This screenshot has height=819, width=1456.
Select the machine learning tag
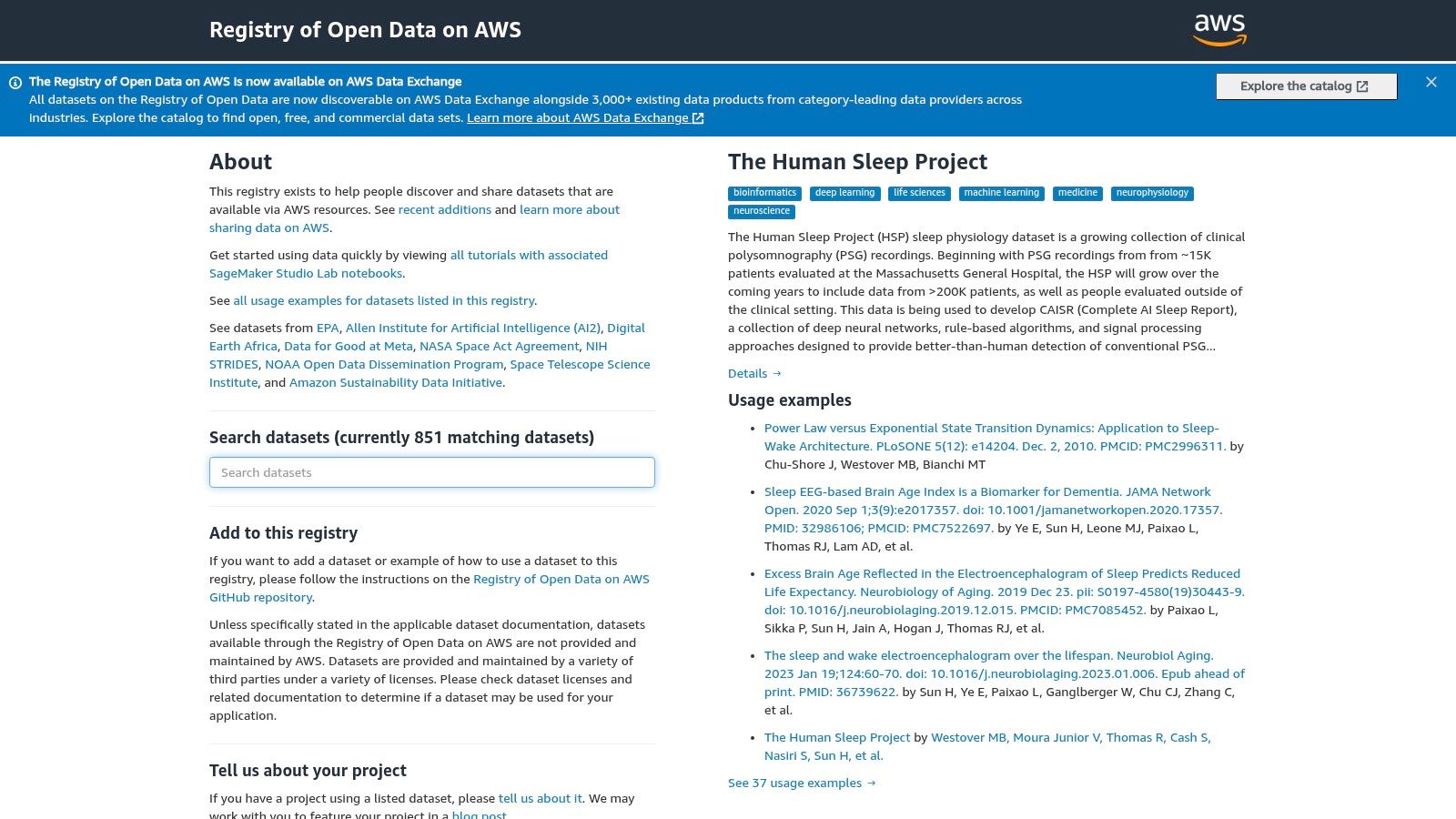(x=1001, y=193)
